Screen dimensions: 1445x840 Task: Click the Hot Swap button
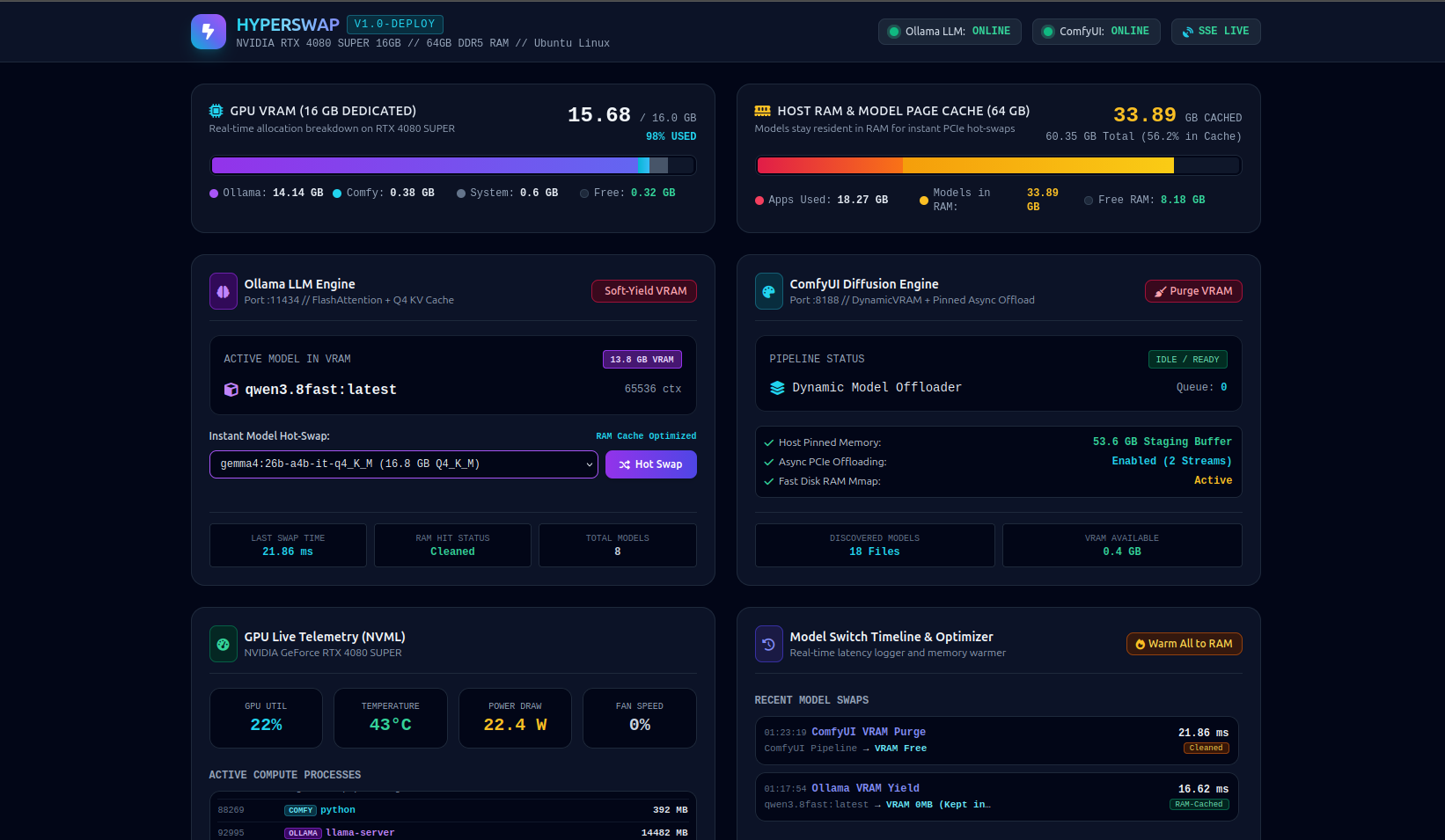pos(651,464)
